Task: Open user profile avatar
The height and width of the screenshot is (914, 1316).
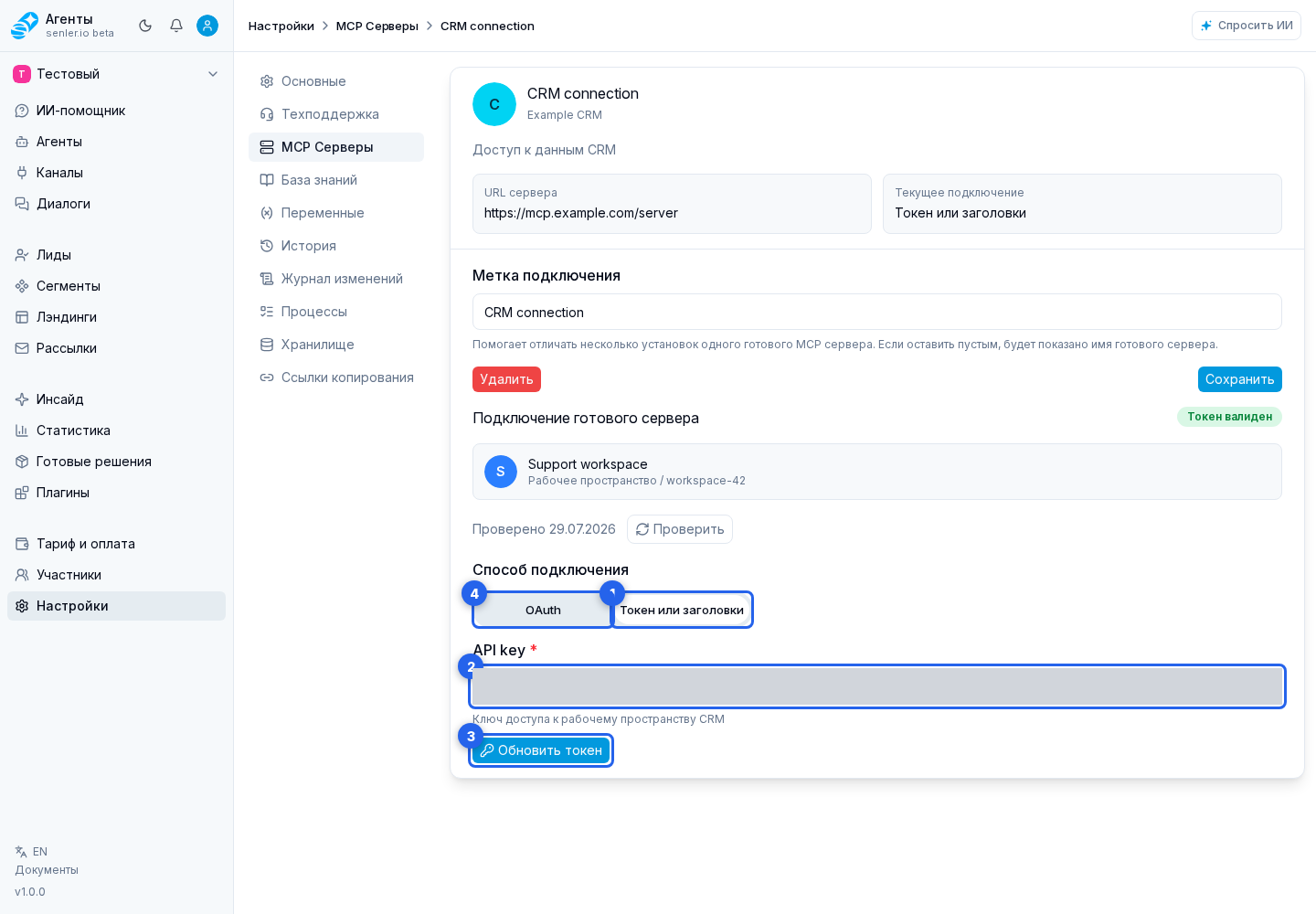Action: pyautogui.click(x=207, y=26)
